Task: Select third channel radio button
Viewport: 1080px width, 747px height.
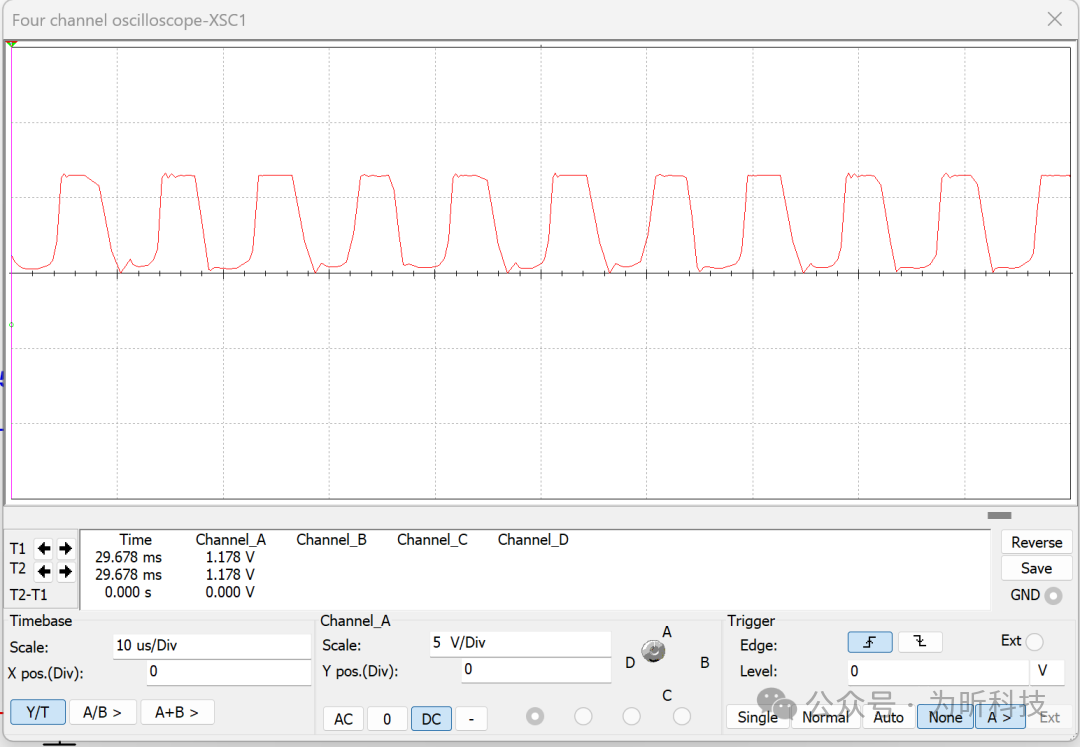Action: pyautogui.click(x=632, y=717)
